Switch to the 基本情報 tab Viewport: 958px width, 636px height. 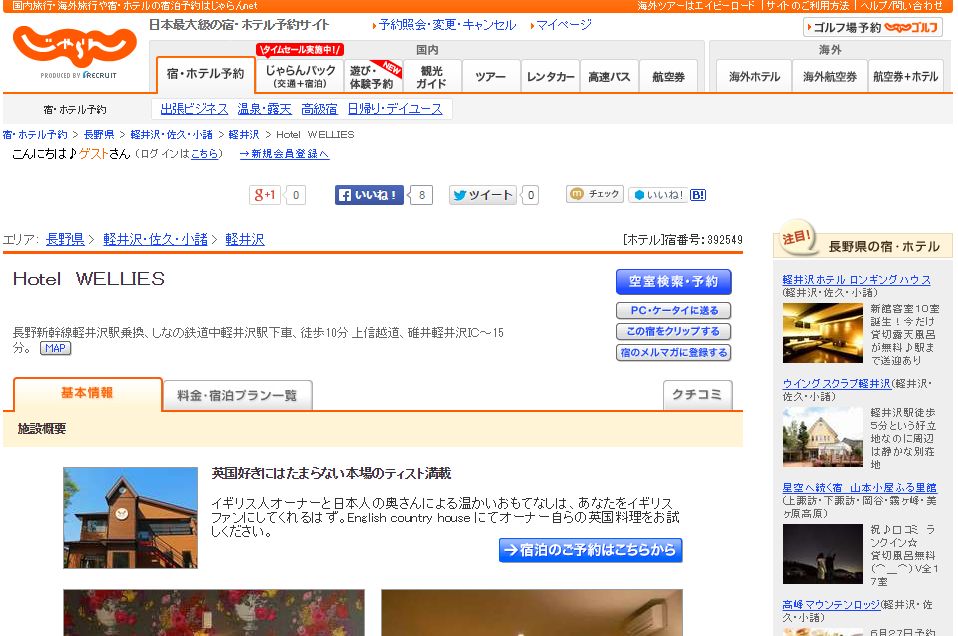[87, 393]
